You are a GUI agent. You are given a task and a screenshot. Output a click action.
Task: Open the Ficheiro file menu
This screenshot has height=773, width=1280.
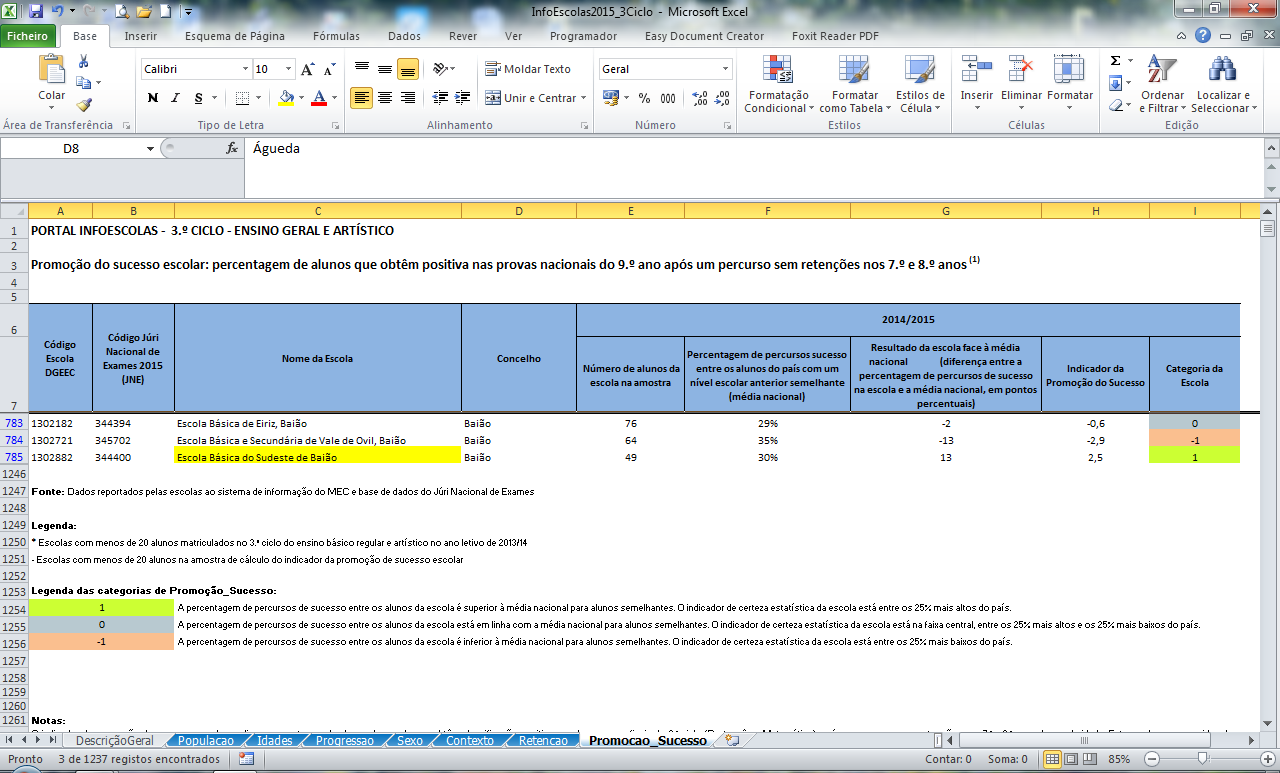pos(29,36)
